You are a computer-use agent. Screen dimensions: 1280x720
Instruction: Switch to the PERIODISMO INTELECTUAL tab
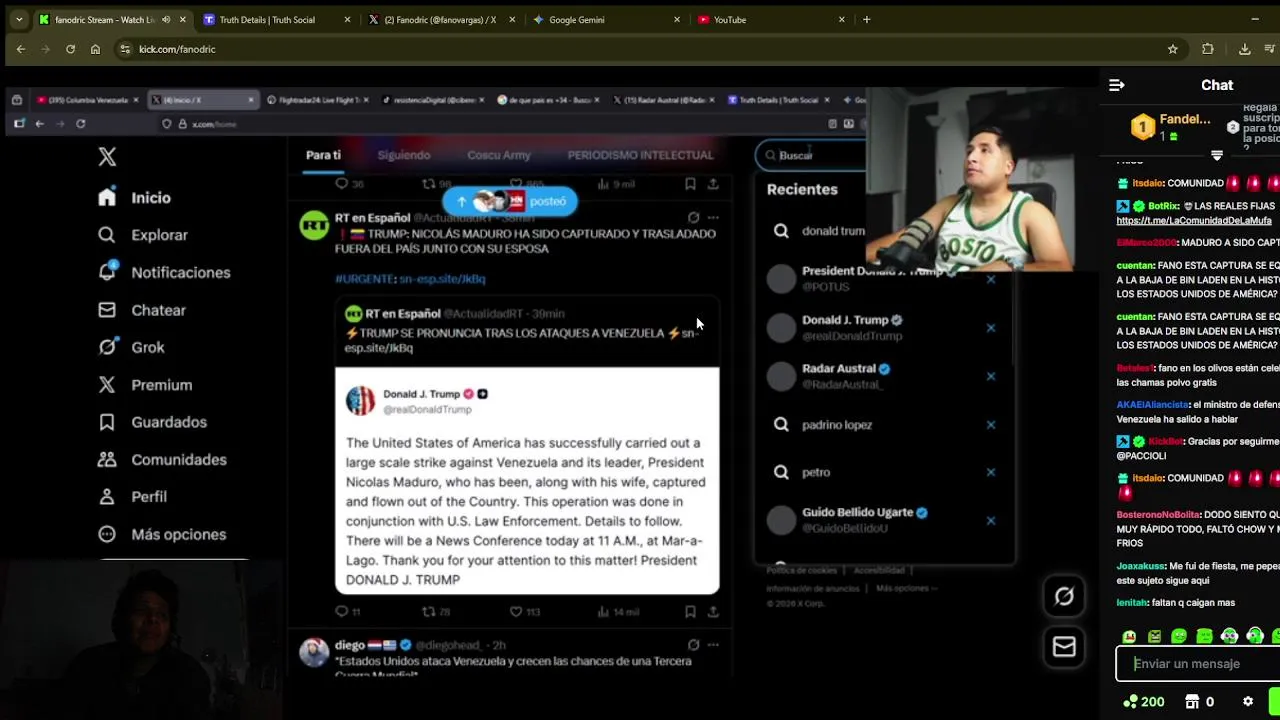tap(640, 155)
